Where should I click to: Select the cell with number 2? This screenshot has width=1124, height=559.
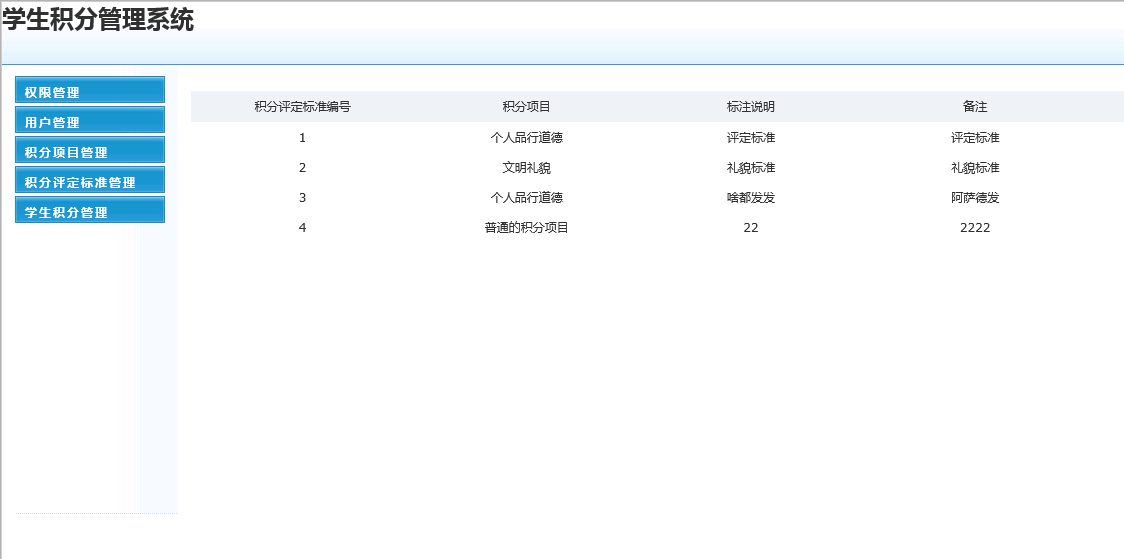tap(303, 168)
